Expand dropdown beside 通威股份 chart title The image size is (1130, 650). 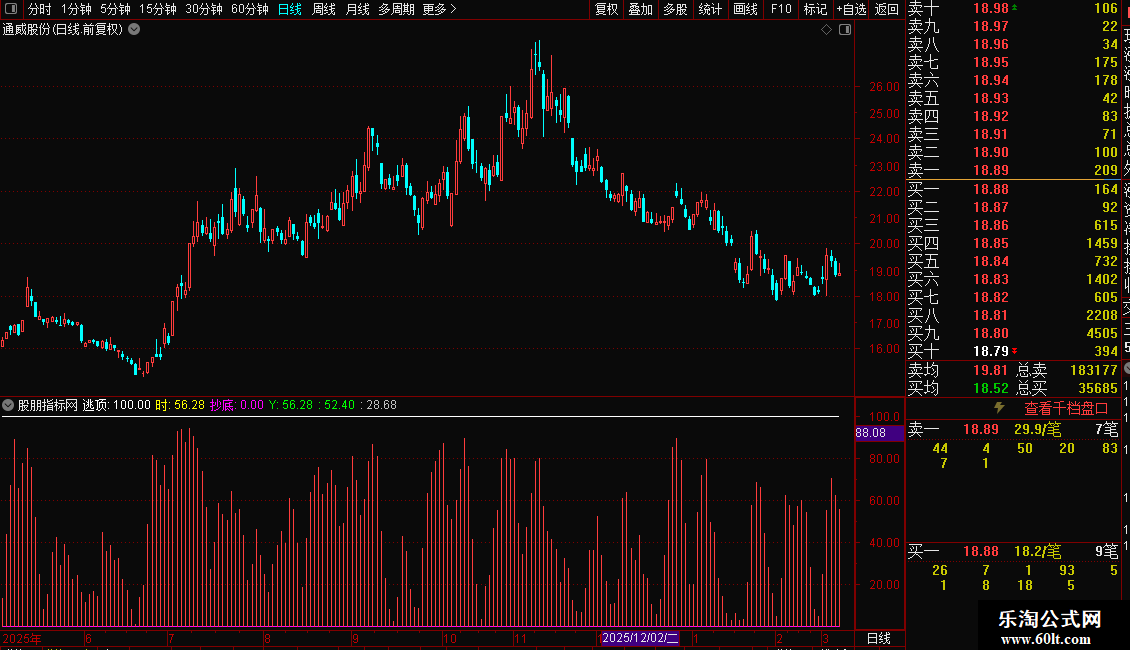tap(134, 29)
